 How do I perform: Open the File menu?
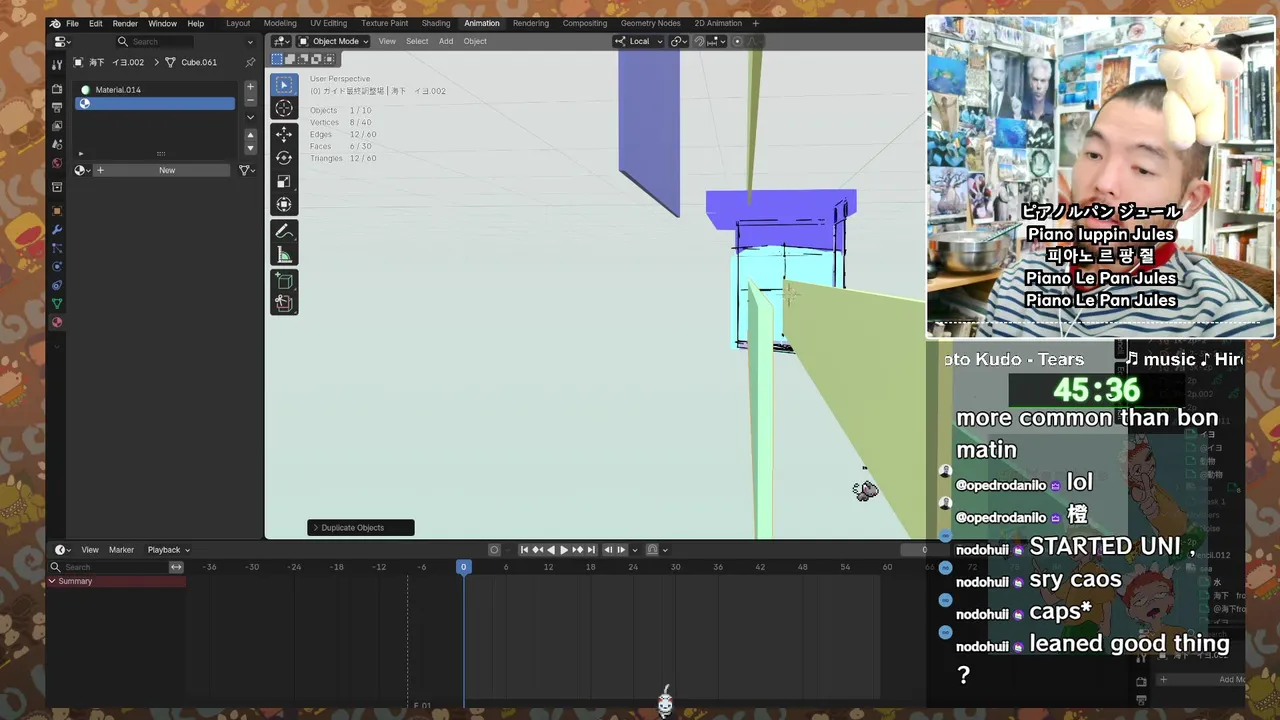point(72,23)
